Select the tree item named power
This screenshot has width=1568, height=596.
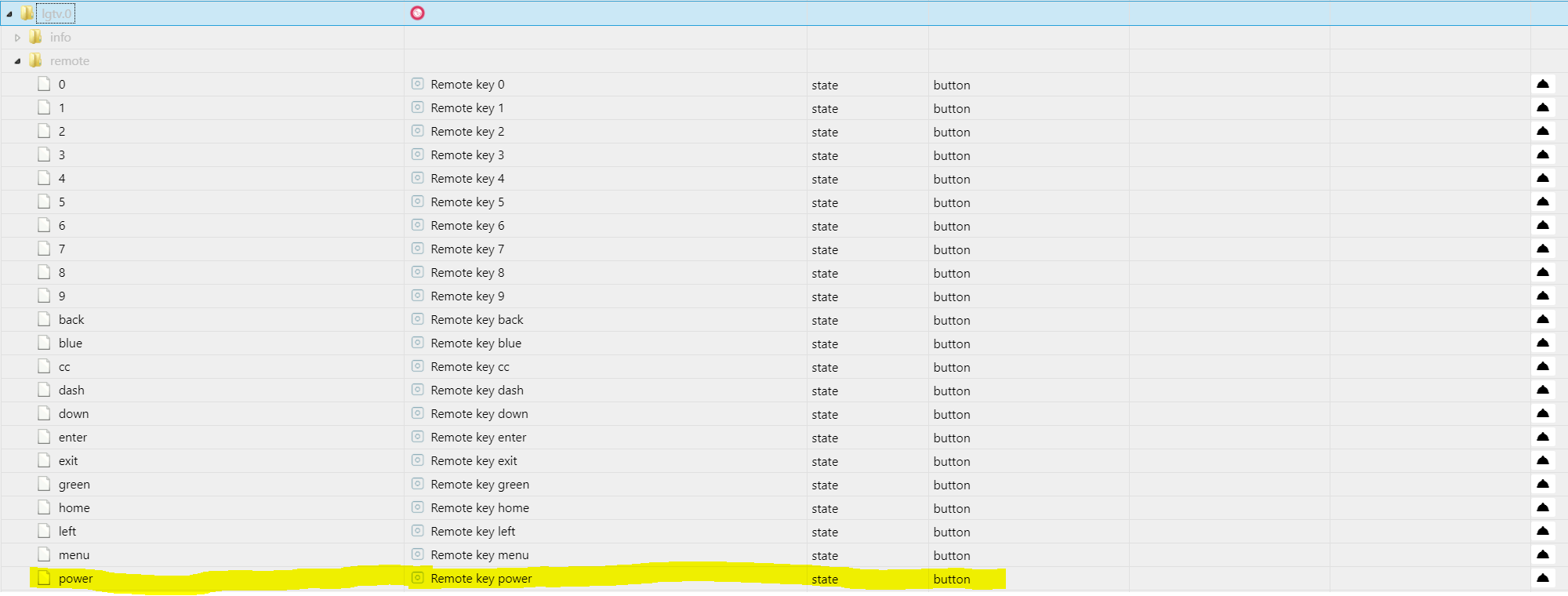[75, 579]
